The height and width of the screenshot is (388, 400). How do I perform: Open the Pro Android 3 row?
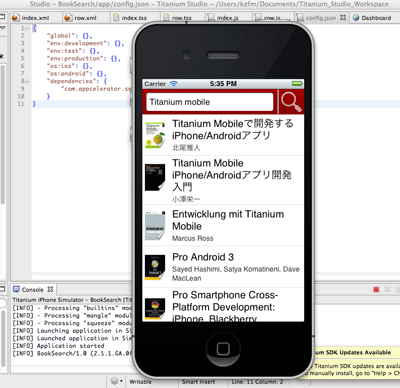223,267
